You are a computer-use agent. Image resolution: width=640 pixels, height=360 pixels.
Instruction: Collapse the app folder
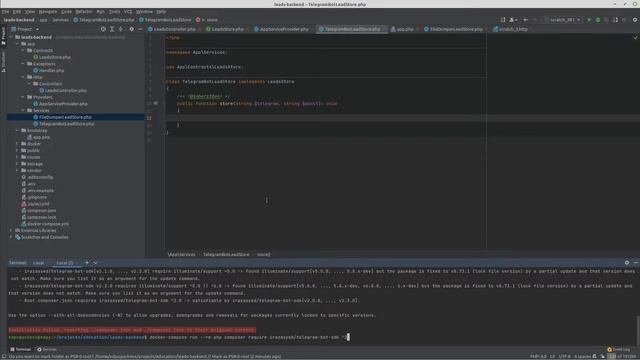point(17,44)
